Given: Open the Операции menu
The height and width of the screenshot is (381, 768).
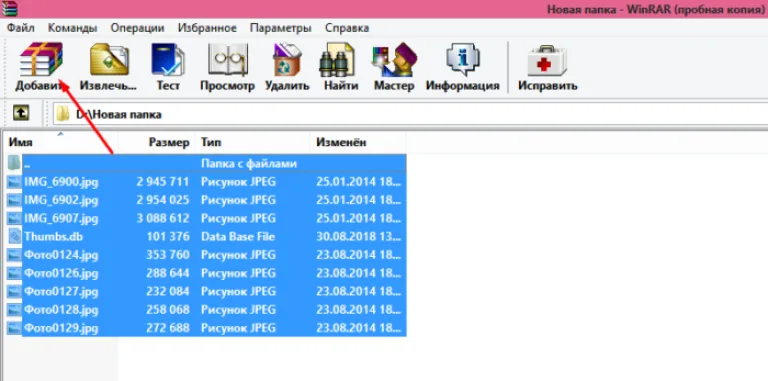Looking at the screenshot, I should (x=137, y=28).
